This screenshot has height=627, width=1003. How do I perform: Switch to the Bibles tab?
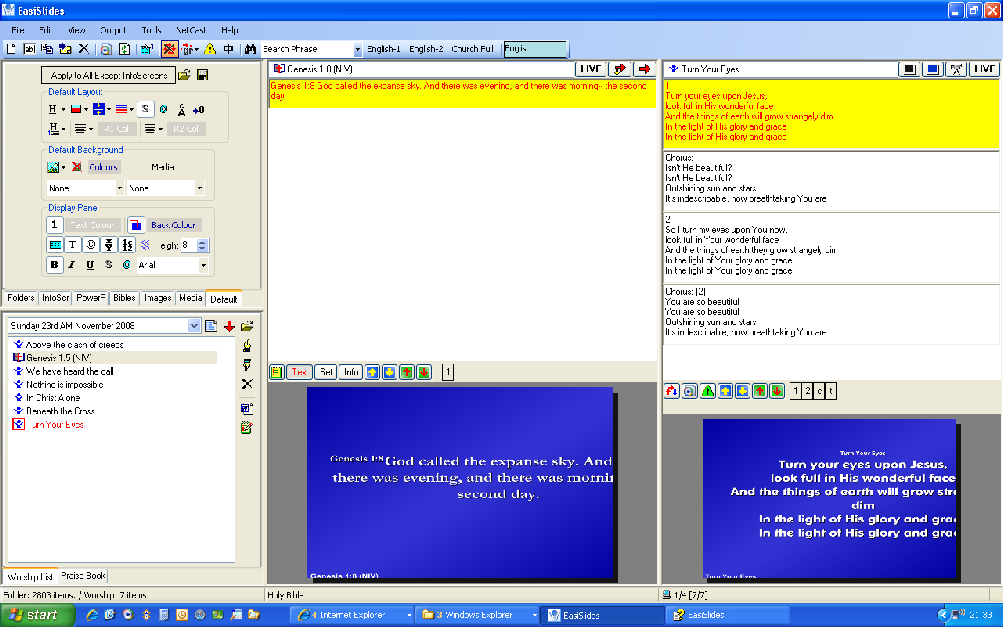pos(124,298)
